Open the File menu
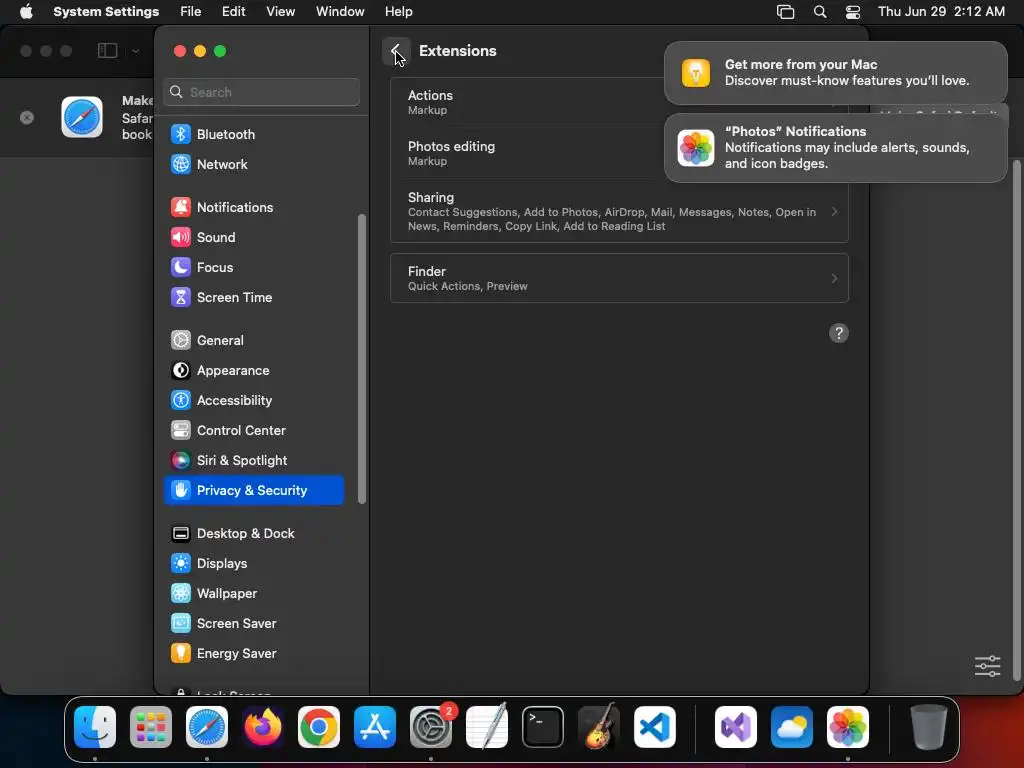1024x768 pixels. (191, 12)
